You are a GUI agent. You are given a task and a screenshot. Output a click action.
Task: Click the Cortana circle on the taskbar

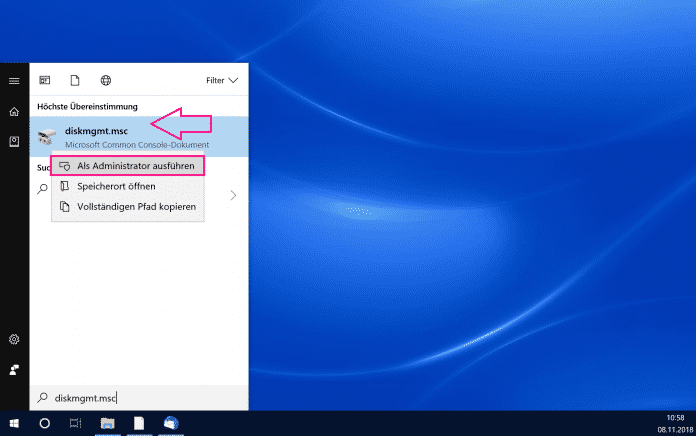pos(45,423)
